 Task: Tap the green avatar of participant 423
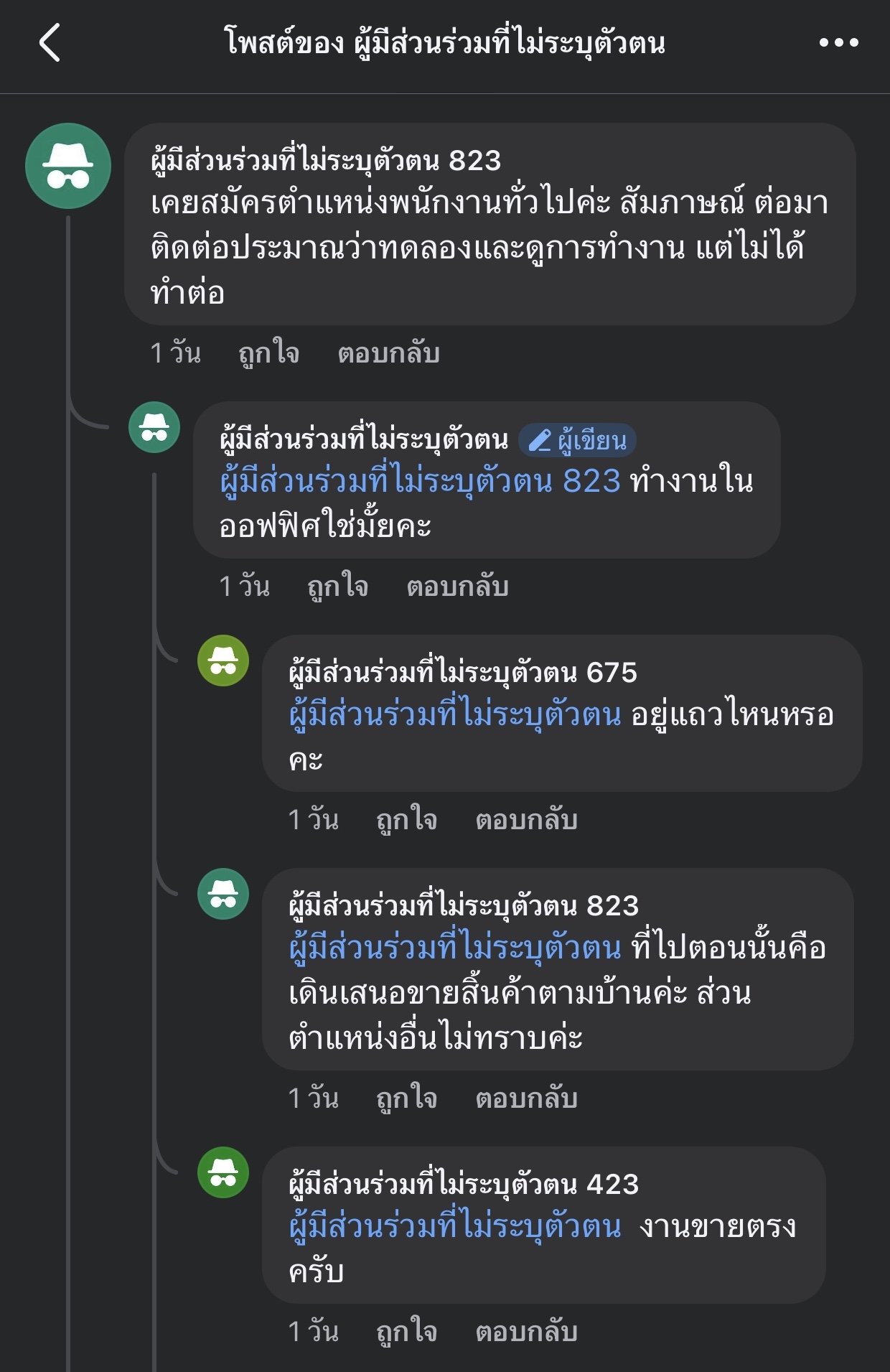223,1172
